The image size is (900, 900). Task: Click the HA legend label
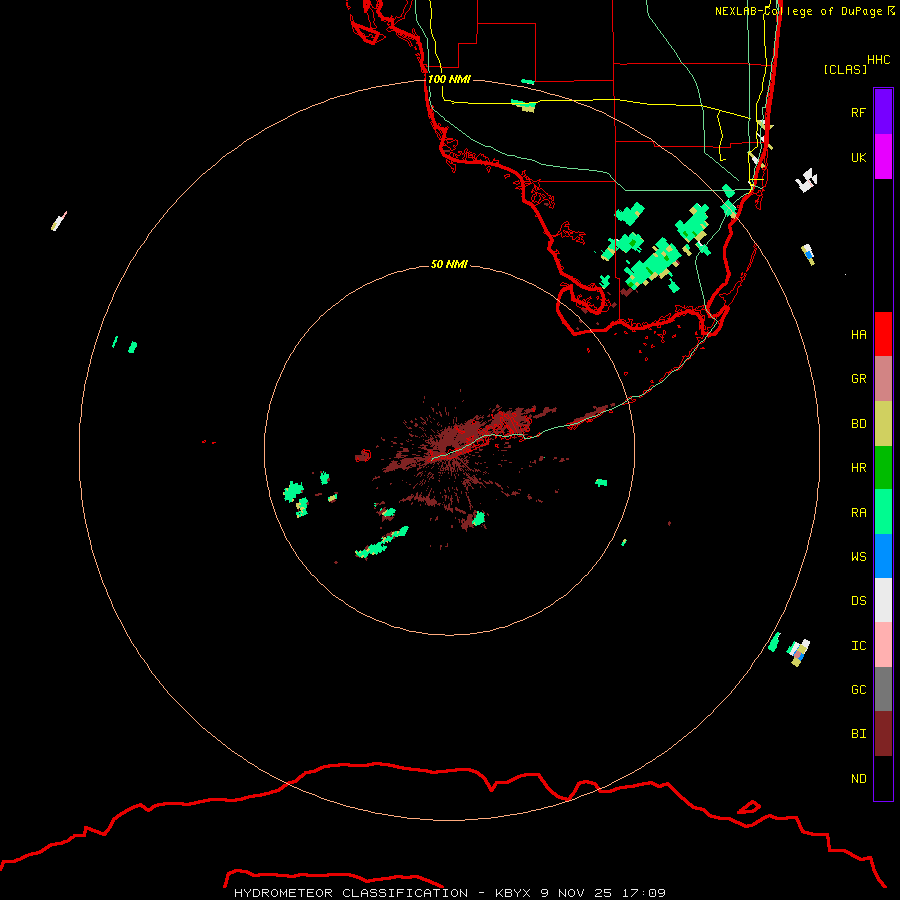(x=858, y=334)
